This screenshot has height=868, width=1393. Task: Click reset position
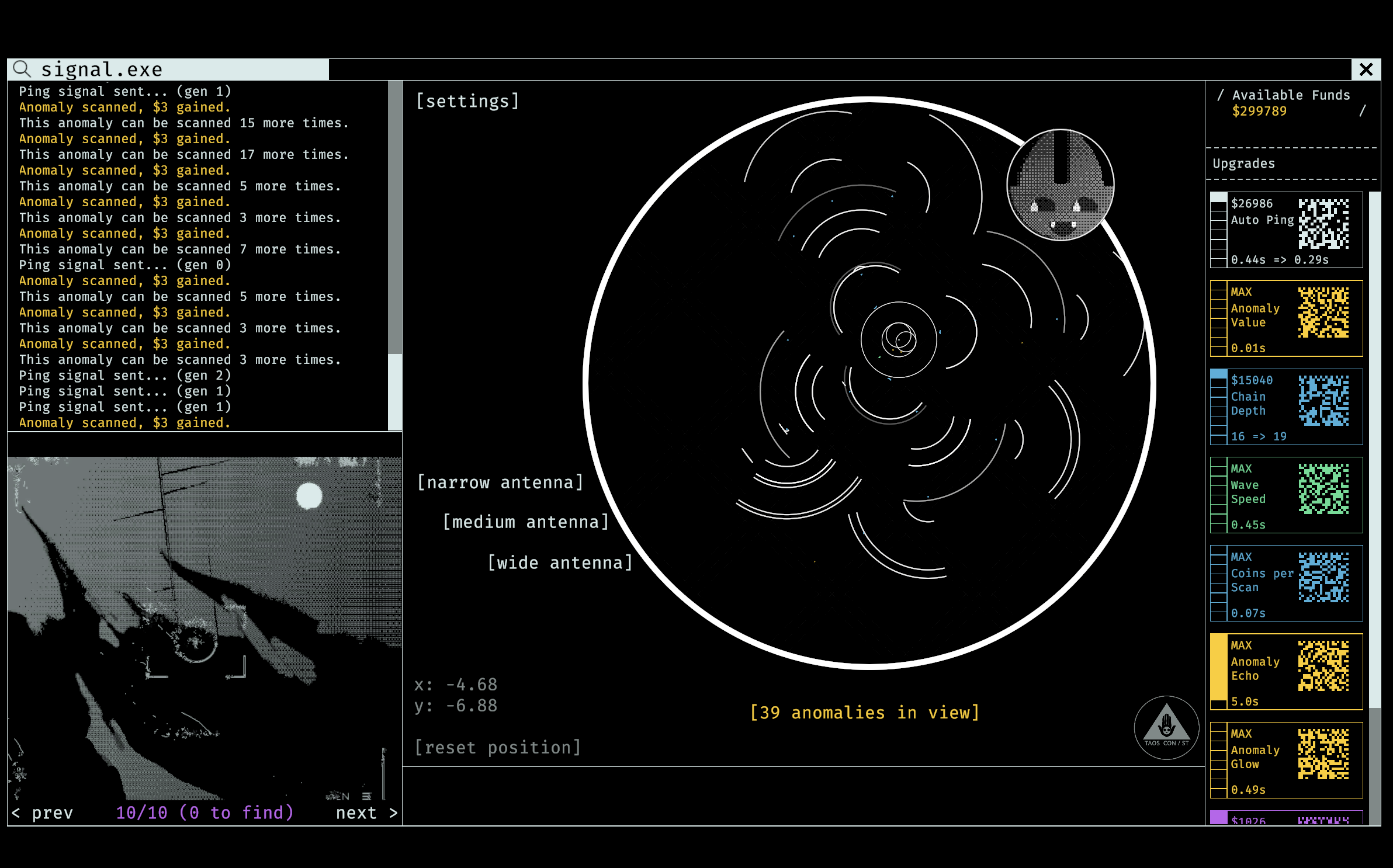click(x=498, y=747)
